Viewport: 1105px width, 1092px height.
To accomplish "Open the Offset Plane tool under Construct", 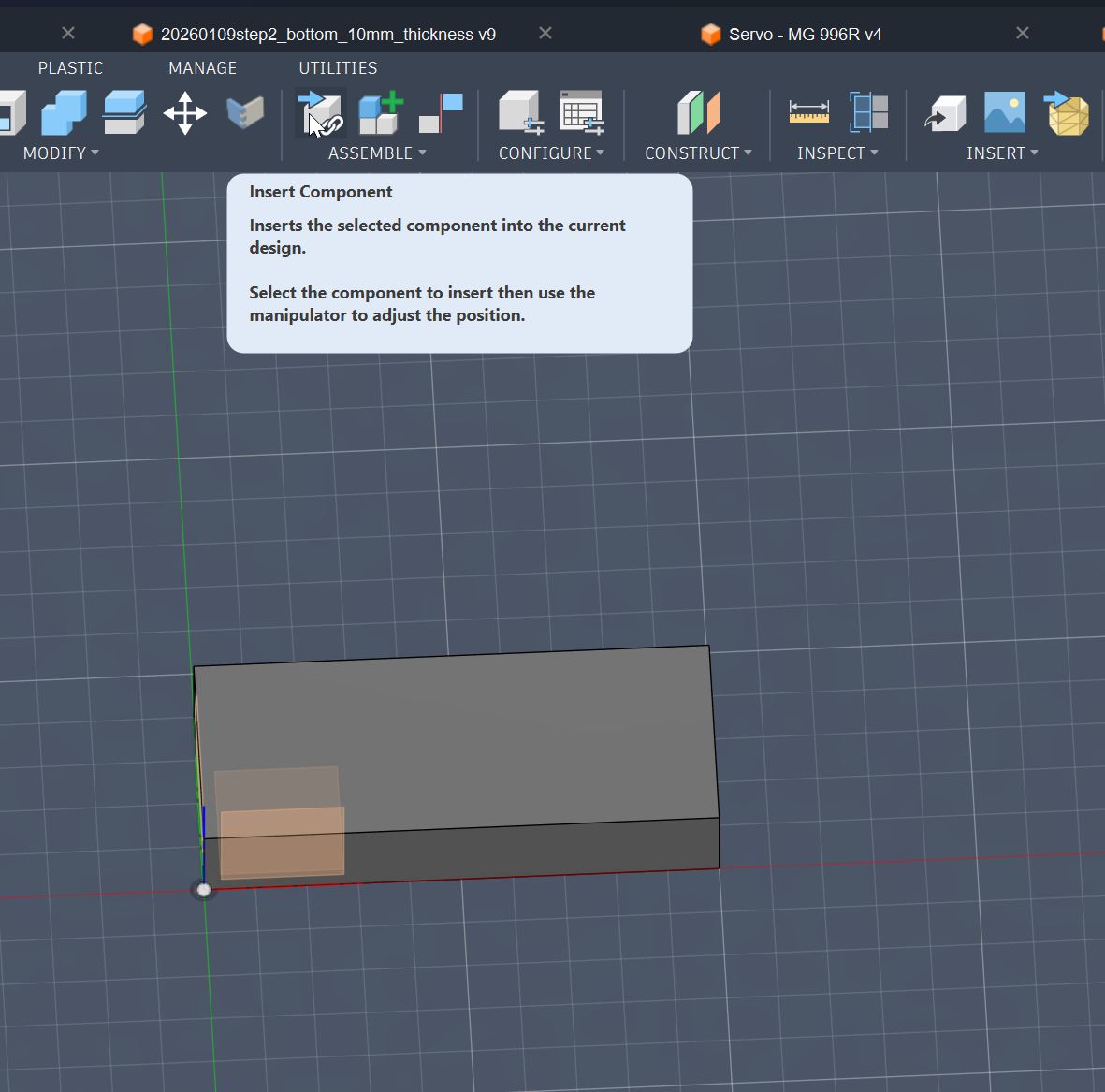I will click(x=697, y=112).
